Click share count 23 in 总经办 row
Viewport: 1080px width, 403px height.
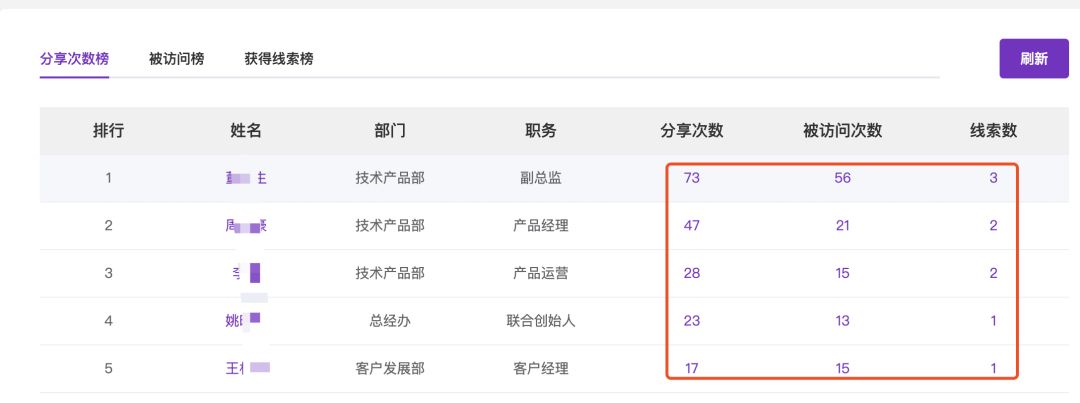[x=692, y=321]
